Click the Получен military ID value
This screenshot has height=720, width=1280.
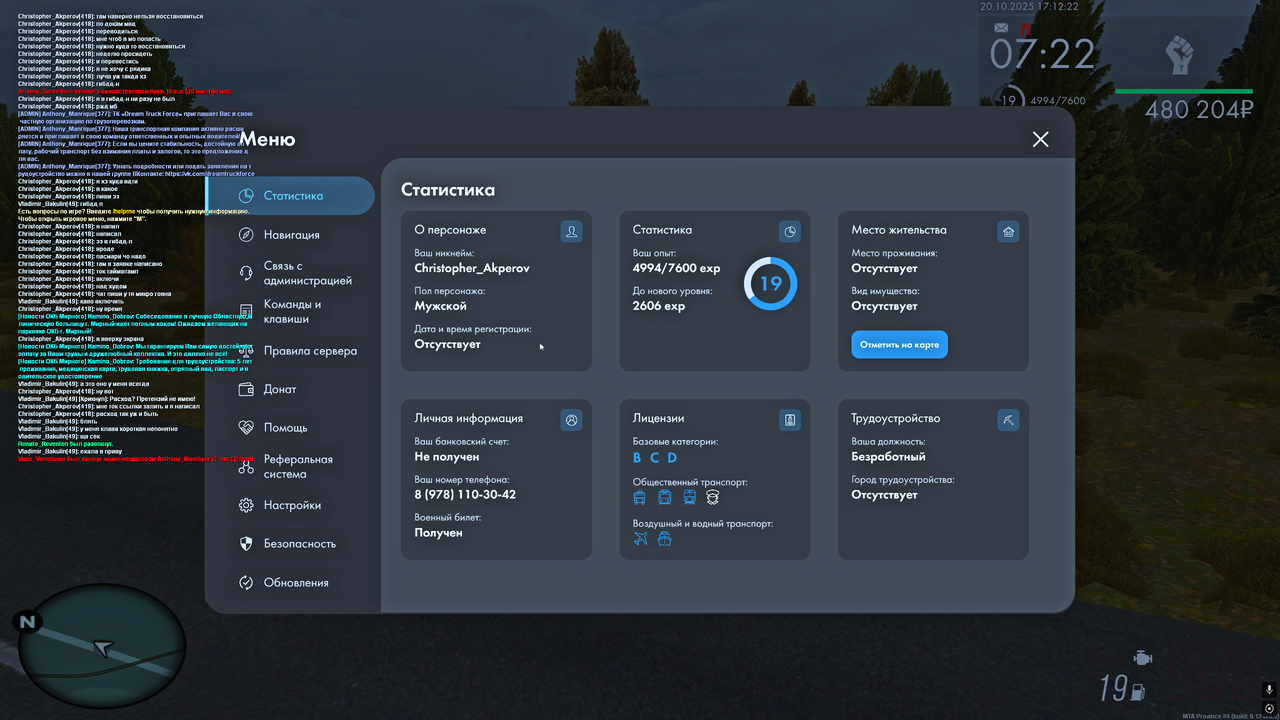(x=439, y=533)
